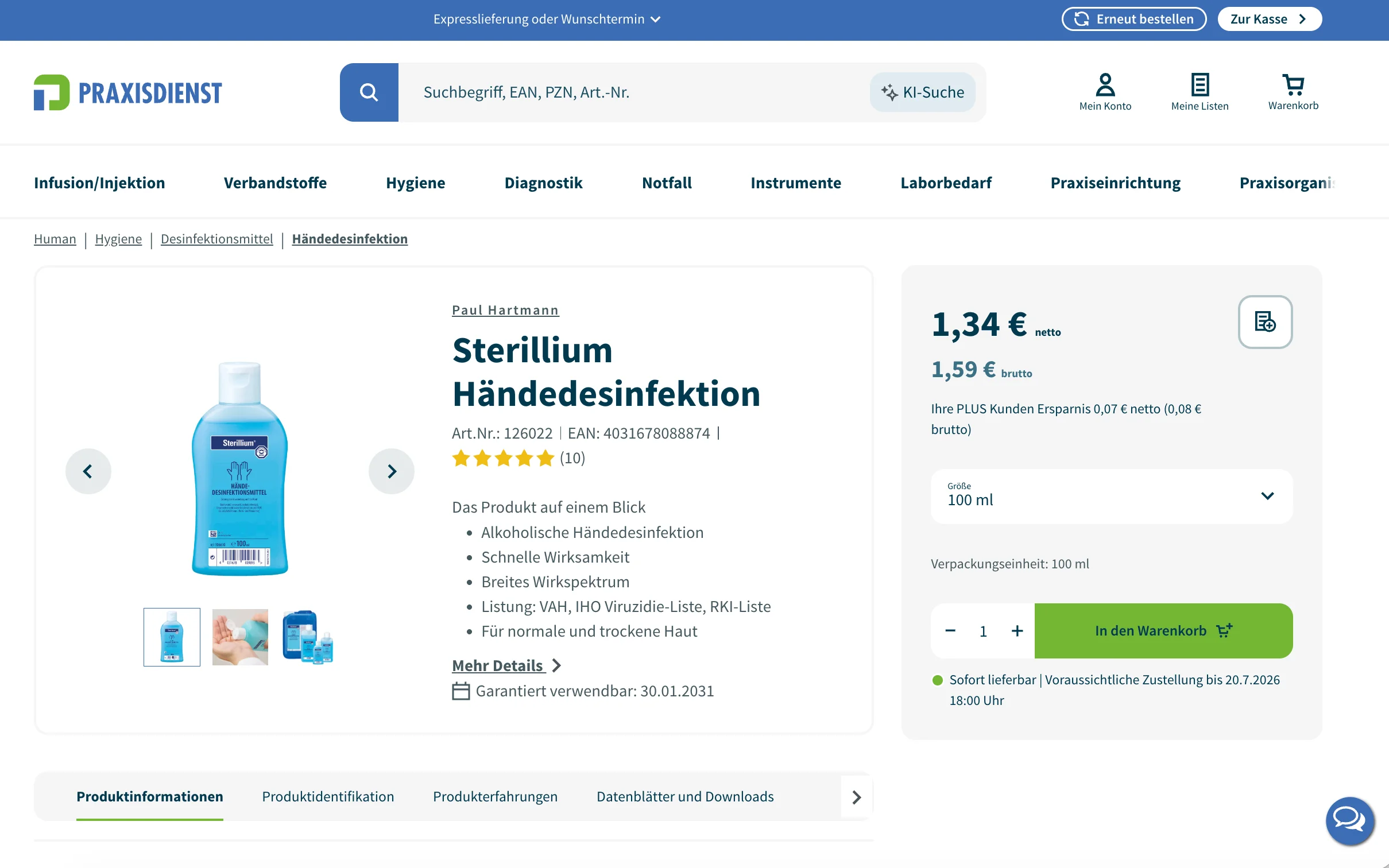Open the Warenkorb cart icon
The height and width of the screenshot is (868, 1389).
pos(1293,92)
